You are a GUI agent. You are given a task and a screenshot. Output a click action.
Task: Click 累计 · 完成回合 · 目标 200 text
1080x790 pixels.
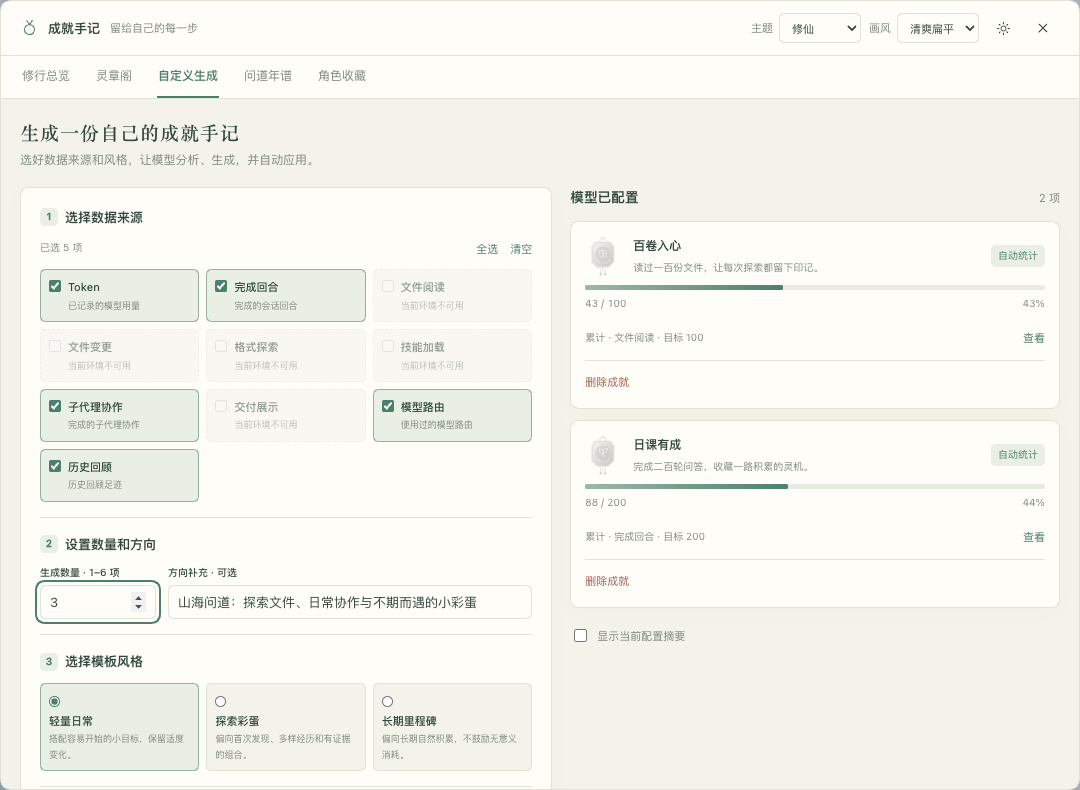coord(645,537)
